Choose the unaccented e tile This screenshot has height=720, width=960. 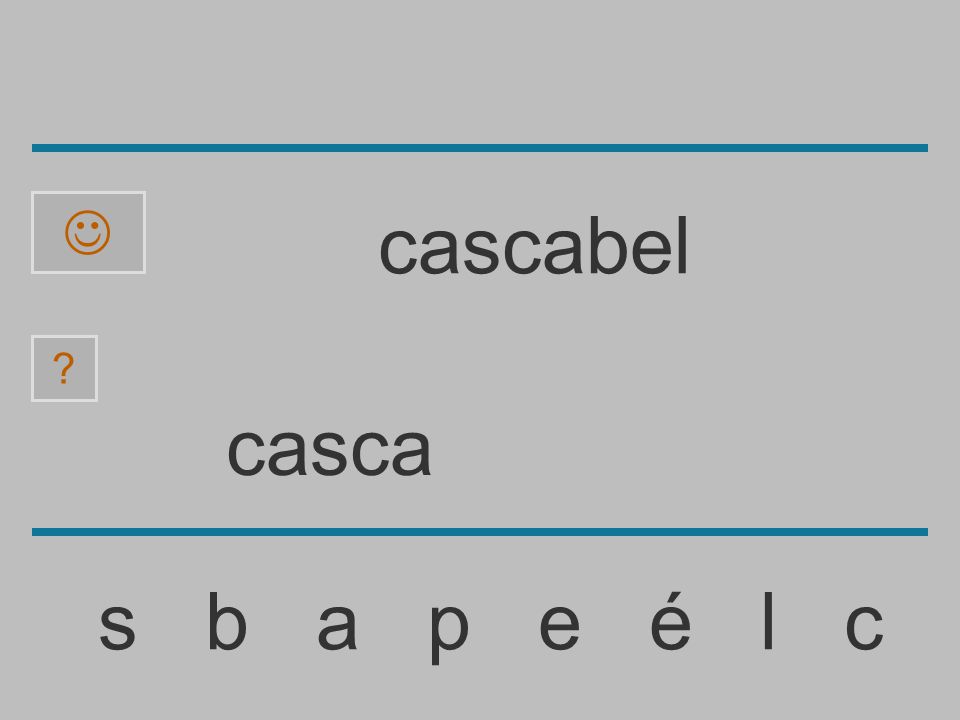(559, 626)
